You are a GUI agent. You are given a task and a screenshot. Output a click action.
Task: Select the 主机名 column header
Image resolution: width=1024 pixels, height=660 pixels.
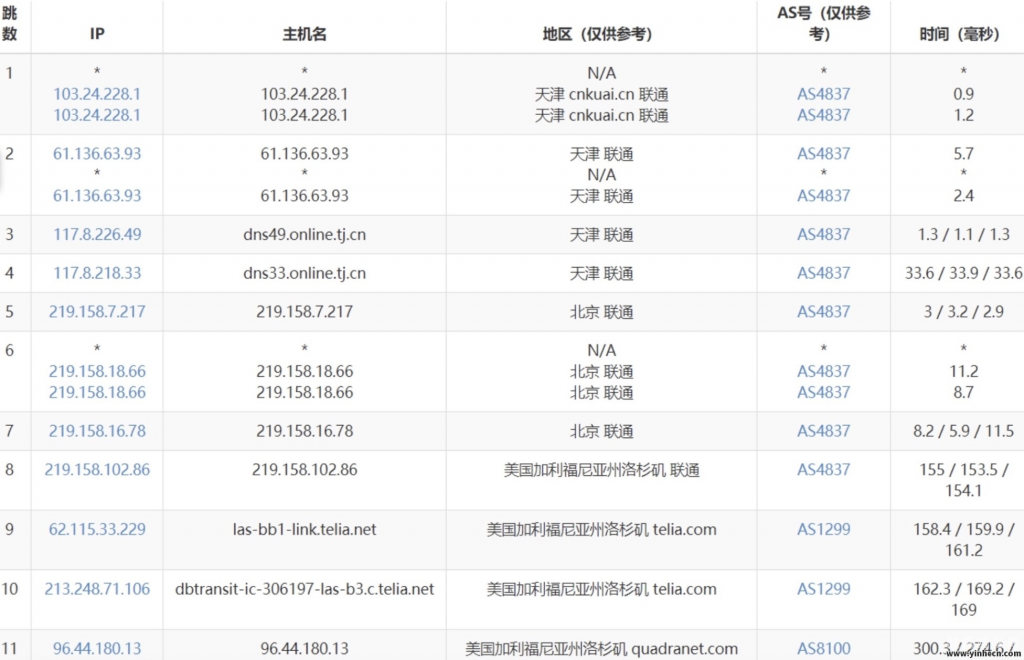(303, 33)
